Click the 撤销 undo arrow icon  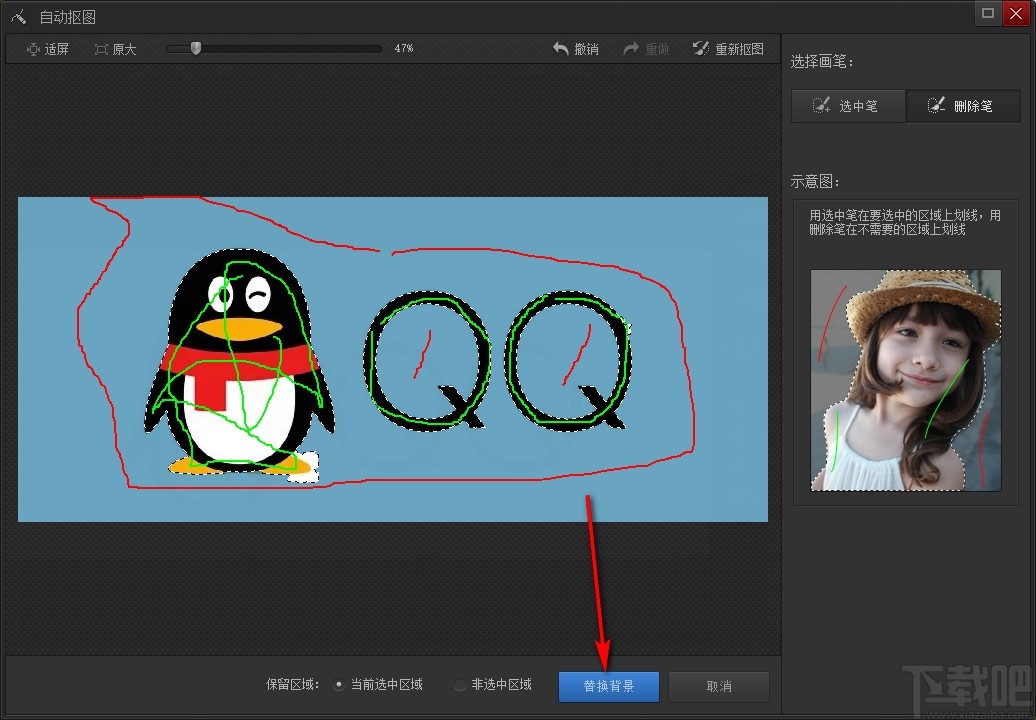(x=560, y=49)
